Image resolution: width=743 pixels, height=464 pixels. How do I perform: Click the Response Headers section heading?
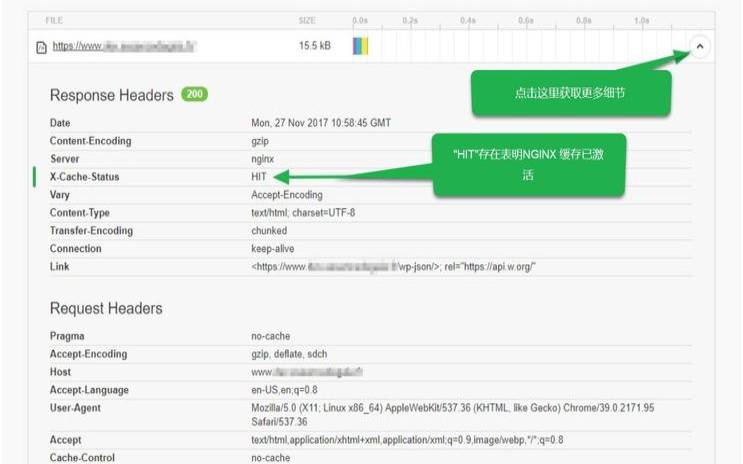pyautogui.click(x=111, y=95)
